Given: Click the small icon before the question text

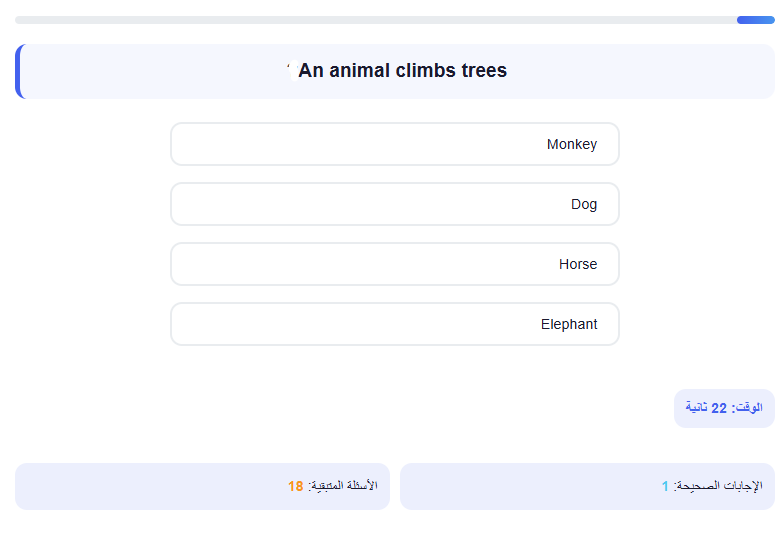Looking at the screenshot, I should (293, 70).
